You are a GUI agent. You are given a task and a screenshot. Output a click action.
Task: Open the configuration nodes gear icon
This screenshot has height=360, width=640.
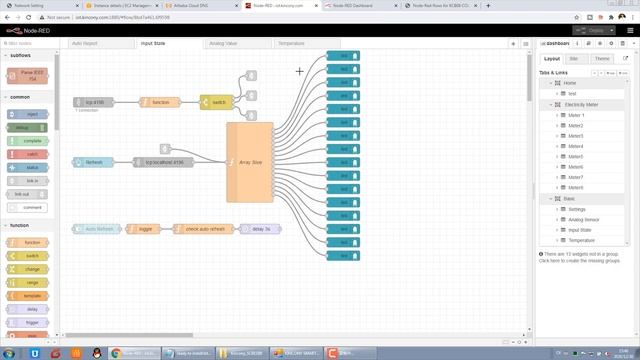tap(611, 43)
